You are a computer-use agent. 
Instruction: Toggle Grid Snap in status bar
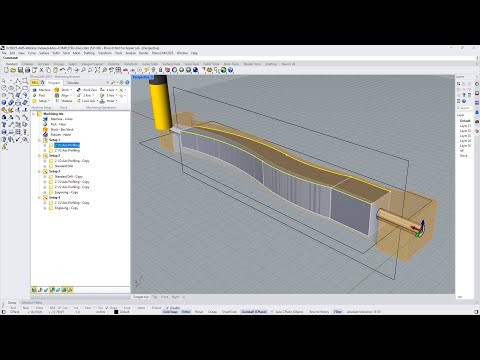pyautogui.click(x=170, y=312)
